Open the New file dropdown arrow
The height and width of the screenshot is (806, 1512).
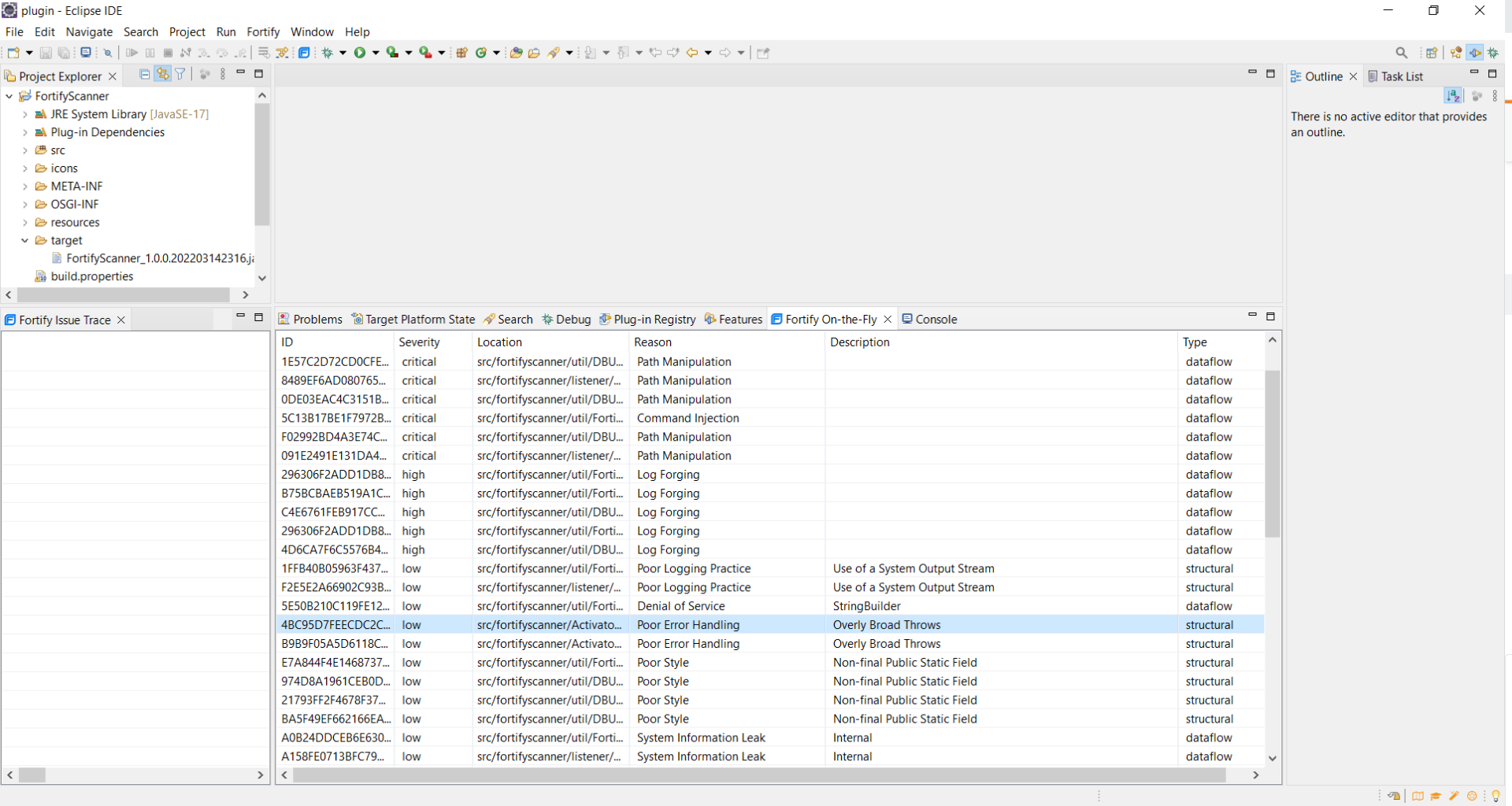[29, 53]
